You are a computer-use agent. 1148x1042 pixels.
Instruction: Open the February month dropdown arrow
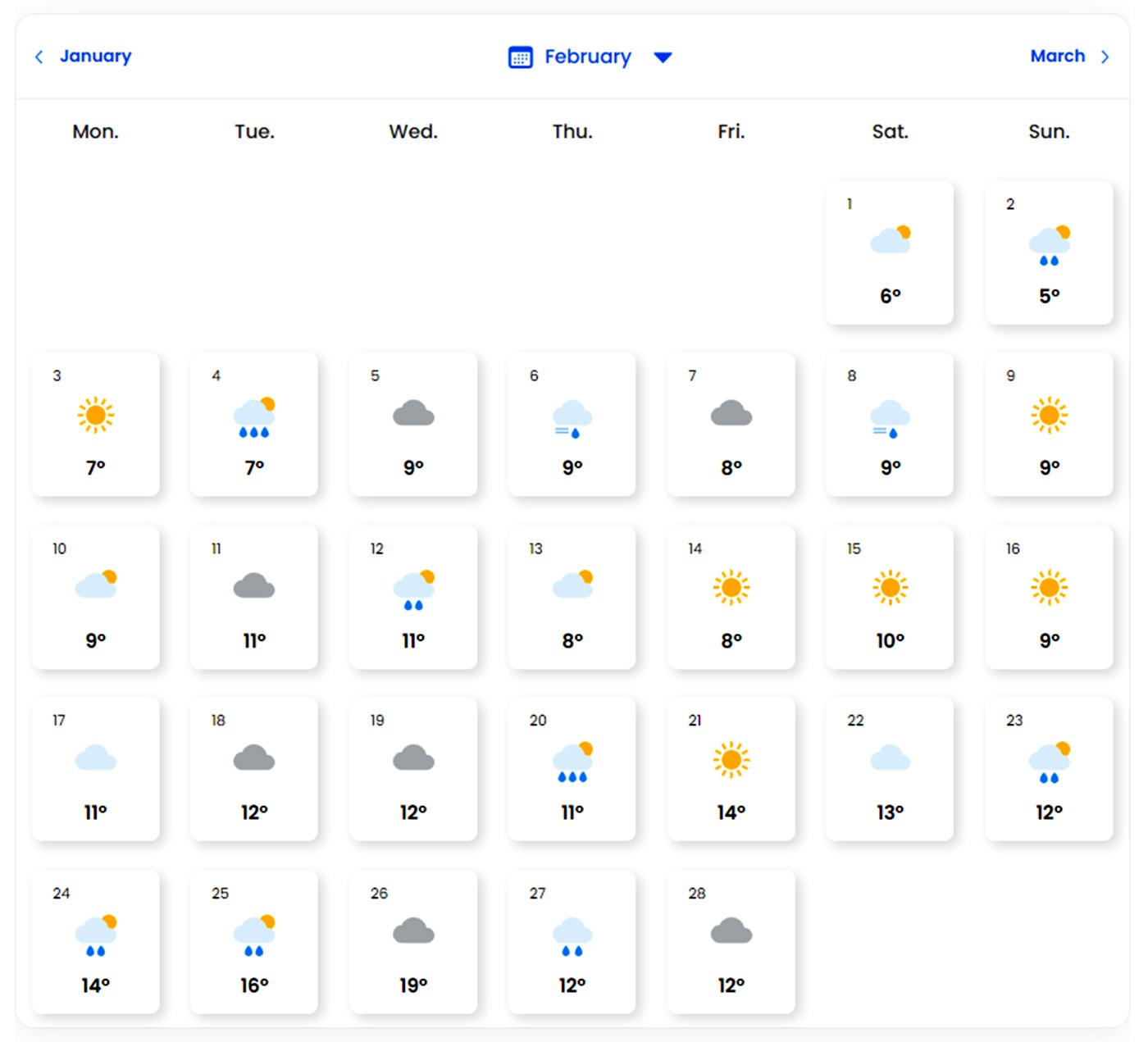663,57
